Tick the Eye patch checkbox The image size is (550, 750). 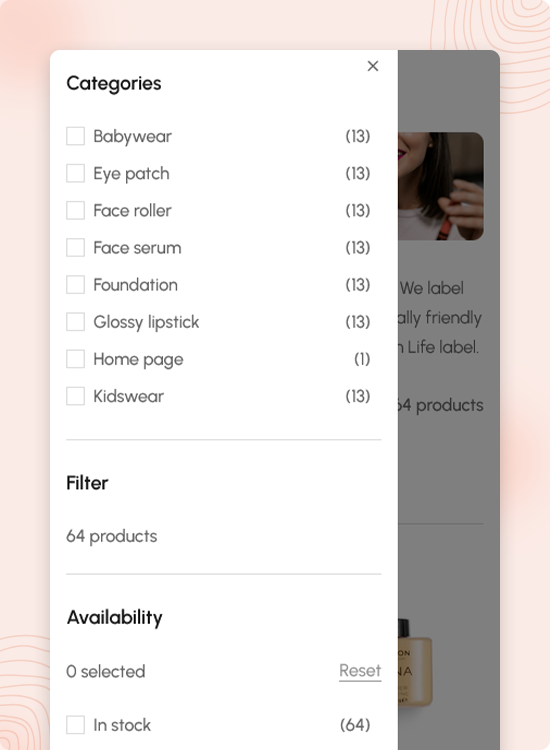76,173
